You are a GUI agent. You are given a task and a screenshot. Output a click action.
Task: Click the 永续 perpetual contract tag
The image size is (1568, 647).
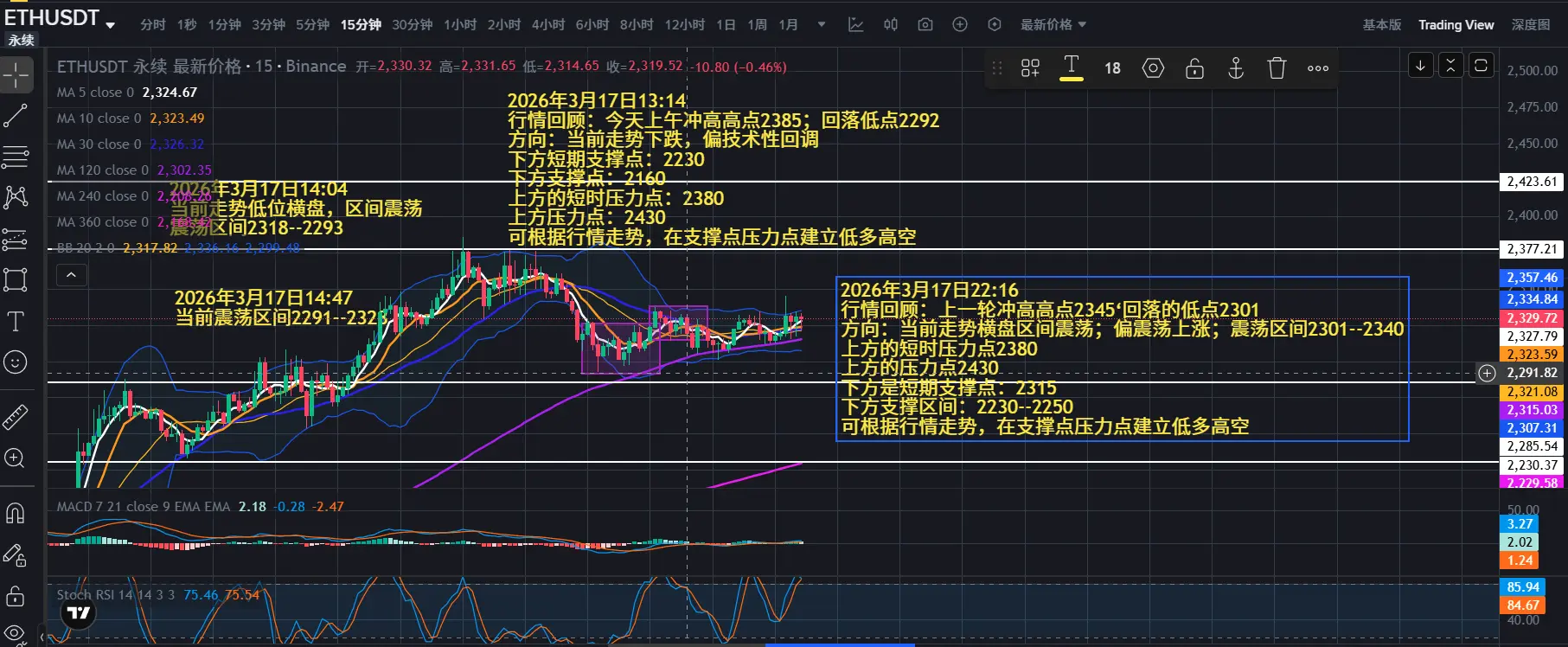(x=21, y=40)
